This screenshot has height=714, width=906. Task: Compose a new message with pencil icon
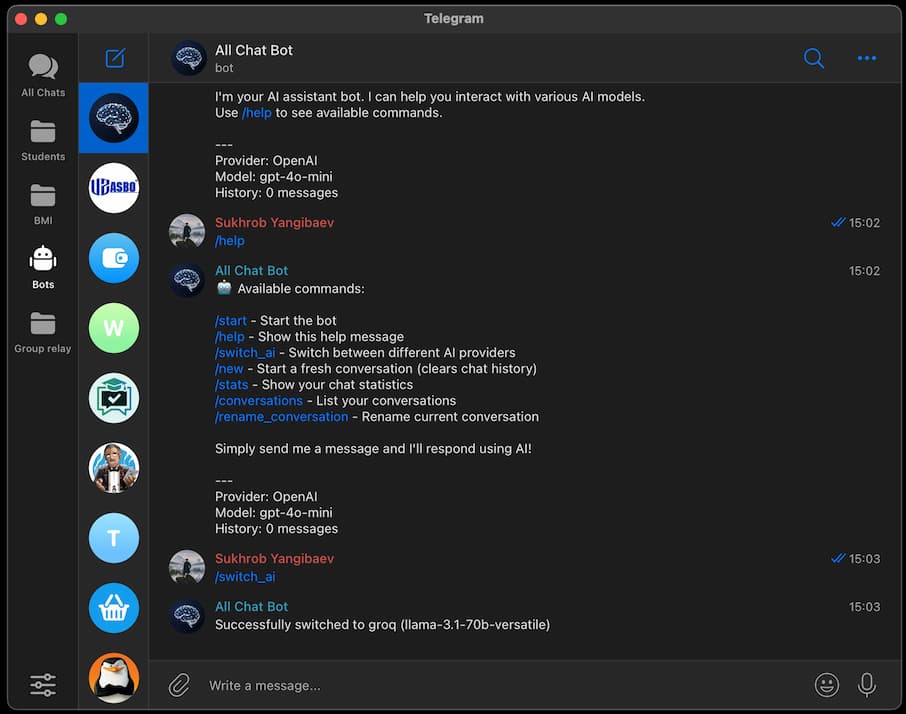pyautogui.click(x=115, y=58)
